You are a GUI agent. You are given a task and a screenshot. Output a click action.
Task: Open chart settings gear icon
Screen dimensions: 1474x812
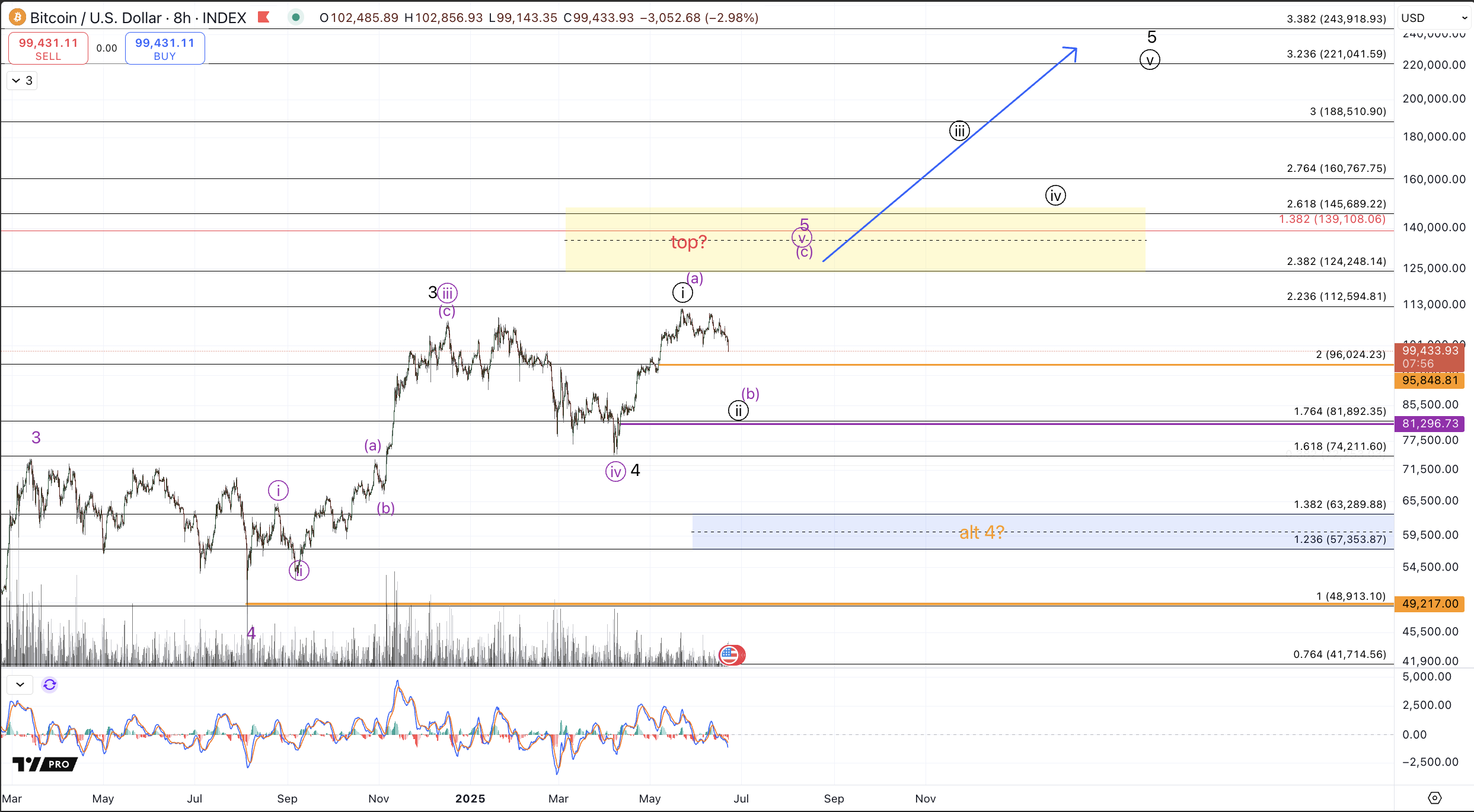[x=1434, y=798]
